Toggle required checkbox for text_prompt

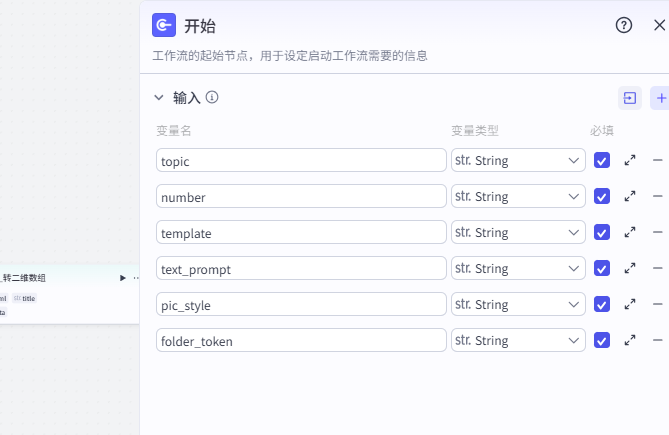[x=602, y=268]
